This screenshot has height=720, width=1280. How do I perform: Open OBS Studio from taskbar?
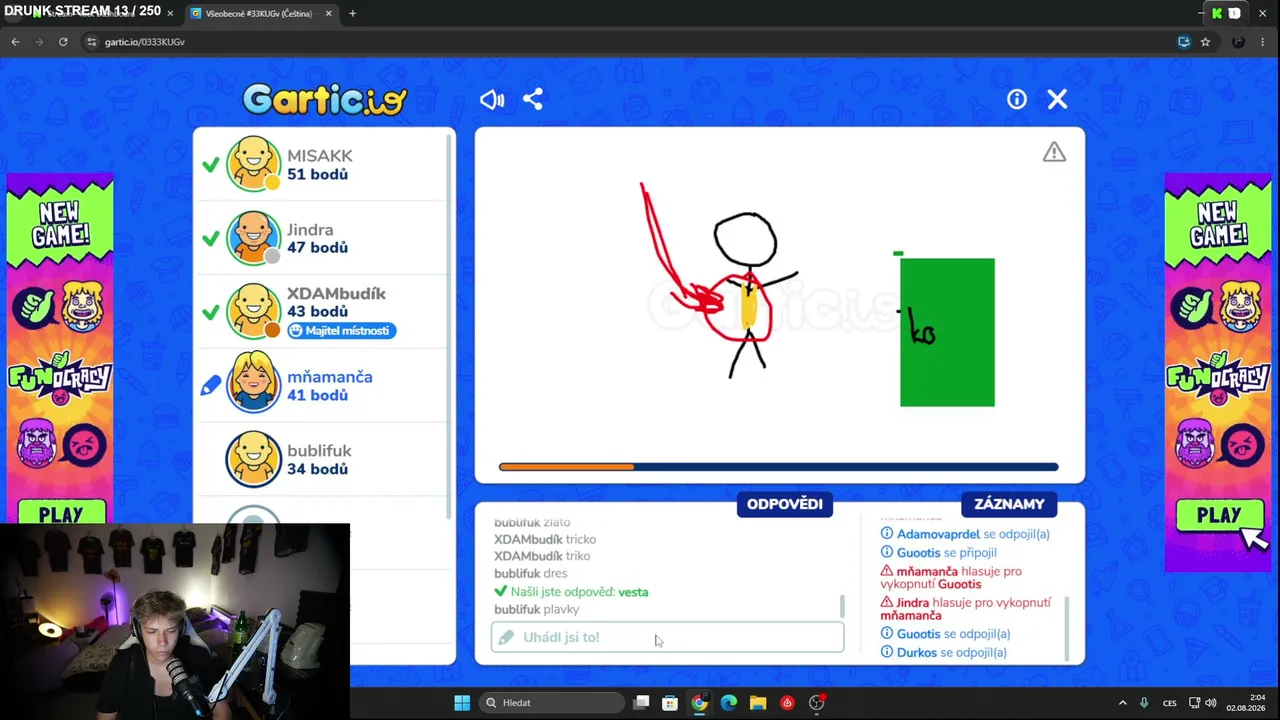point(817,703)
